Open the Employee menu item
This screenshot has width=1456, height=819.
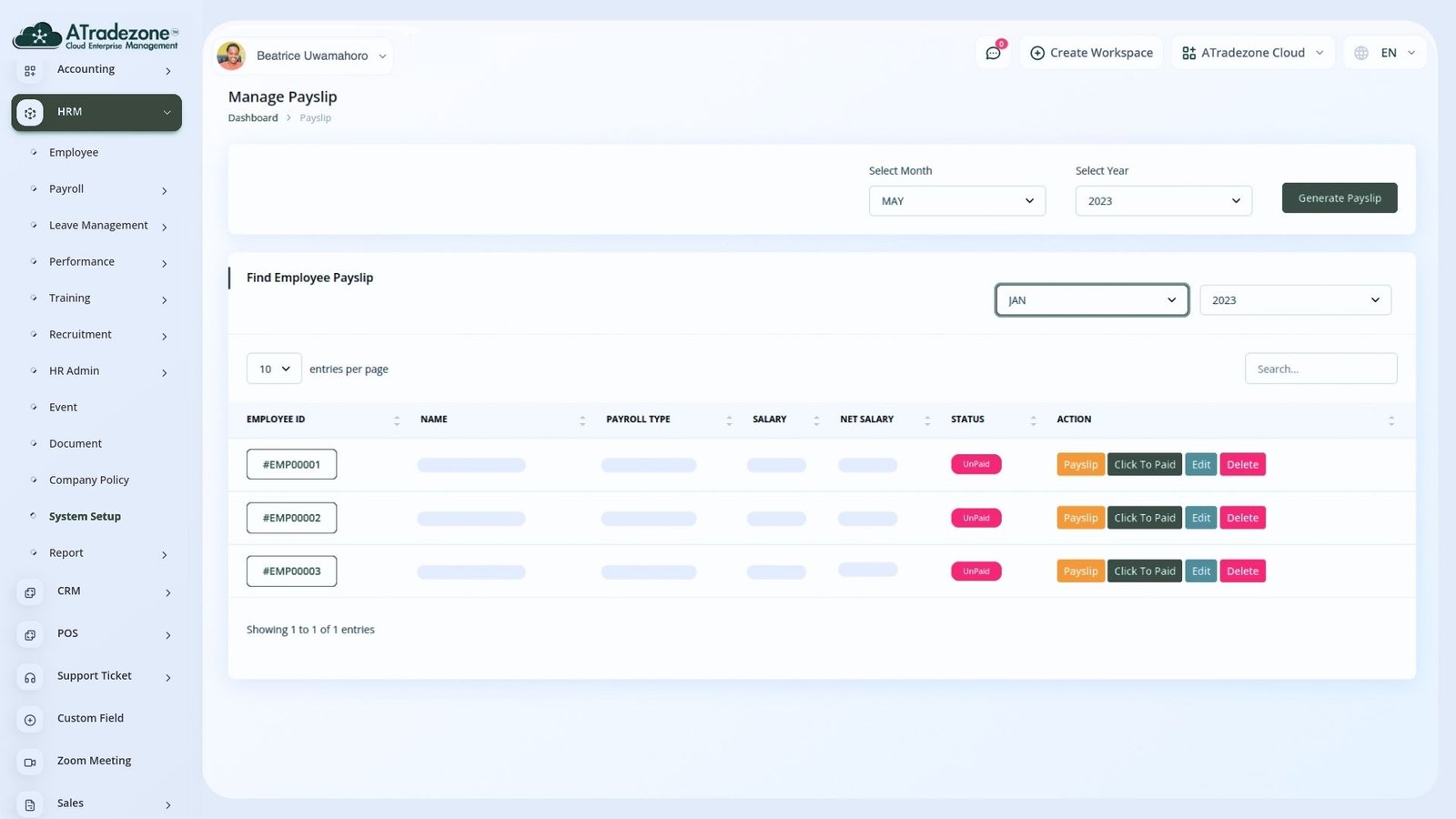(x=74, y=153)
